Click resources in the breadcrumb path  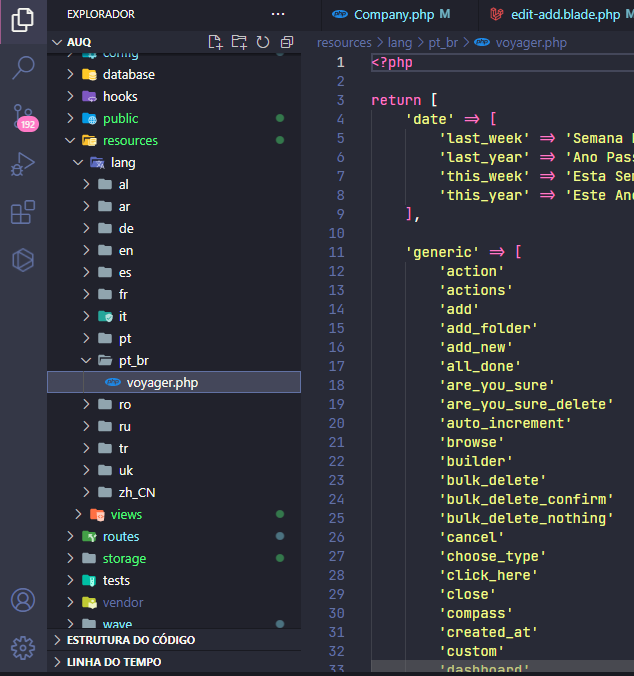[x=344, y=43]
